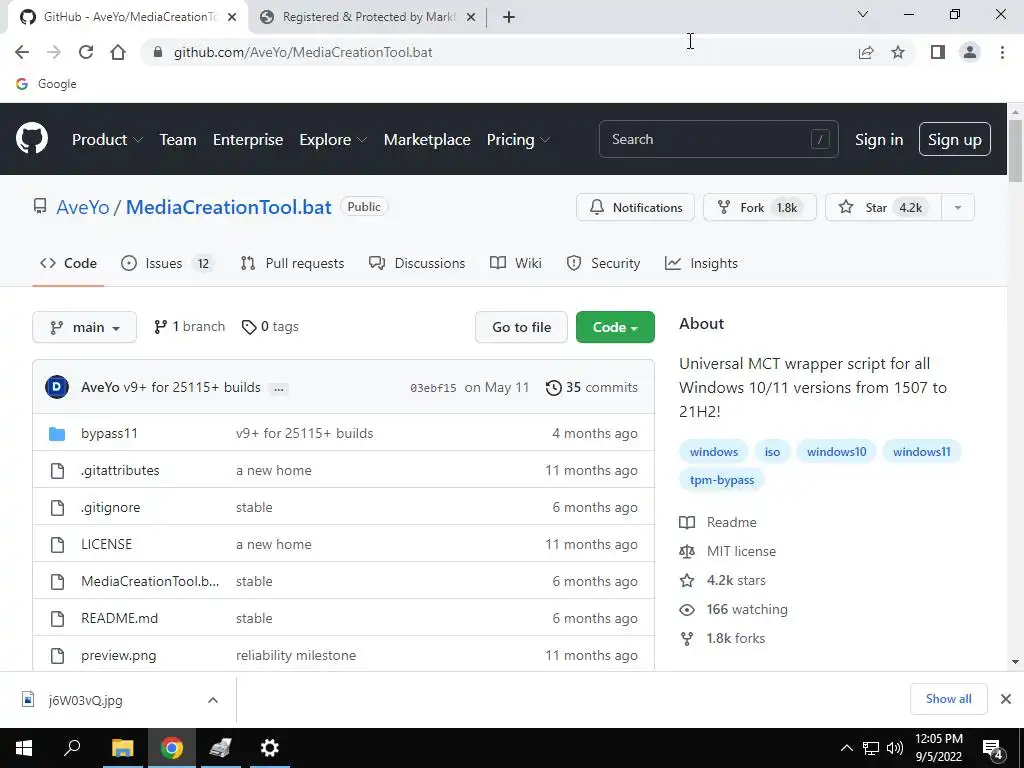Open the Product dropdown menu
Screen dimensions: 1024x768
107,140
